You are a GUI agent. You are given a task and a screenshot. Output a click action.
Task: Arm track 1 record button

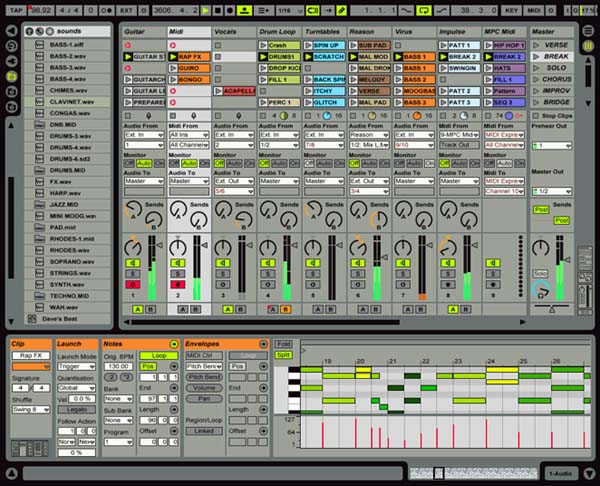[x=133, y=284]
